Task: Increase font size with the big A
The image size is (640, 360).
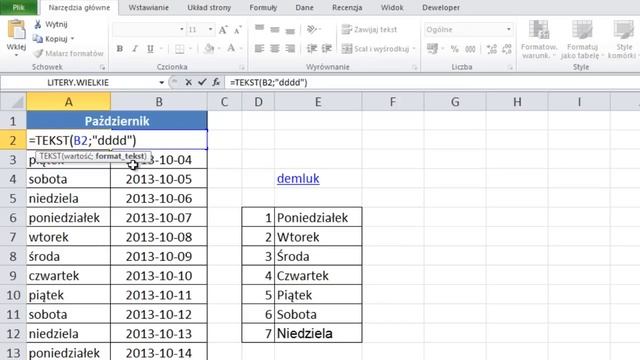Action: click(x=223, y=29)
